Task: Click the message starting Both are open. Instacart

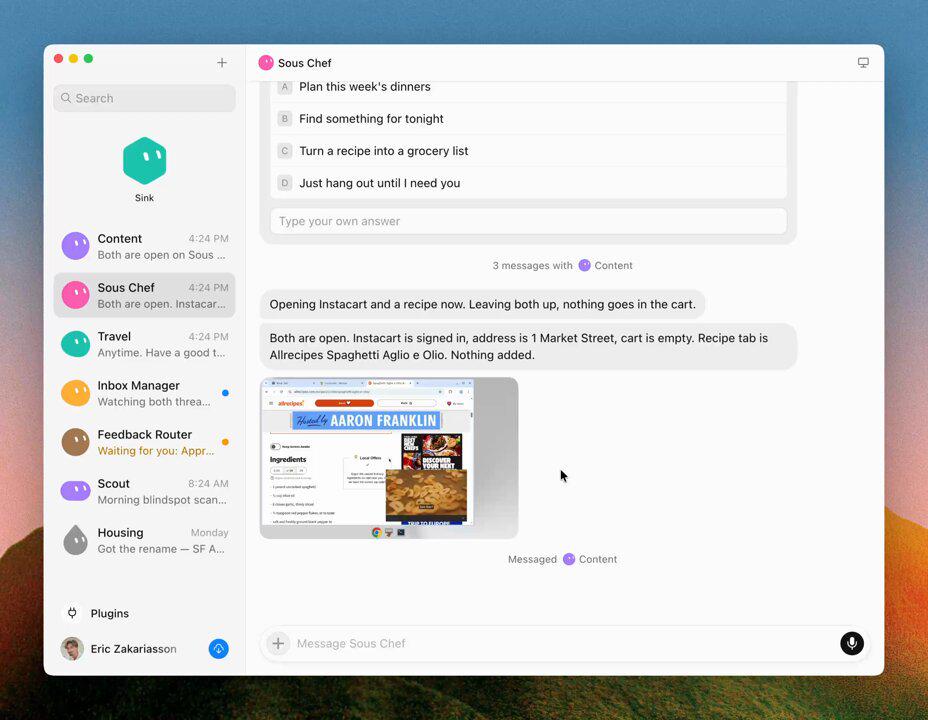Action: tap(529, 347)
